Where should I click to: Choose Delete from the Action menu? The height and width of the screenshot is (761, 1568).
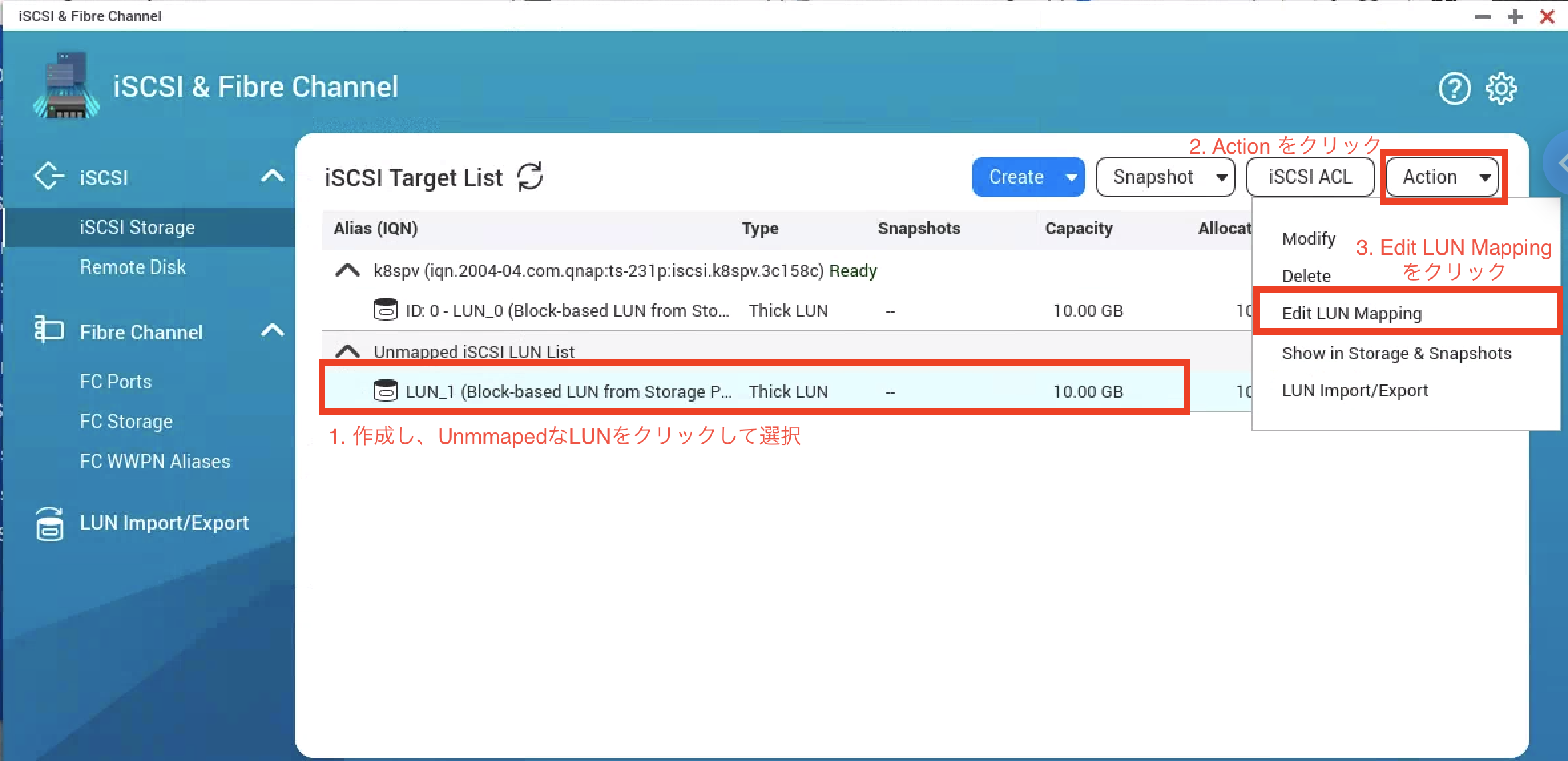tap(1306, 276)
